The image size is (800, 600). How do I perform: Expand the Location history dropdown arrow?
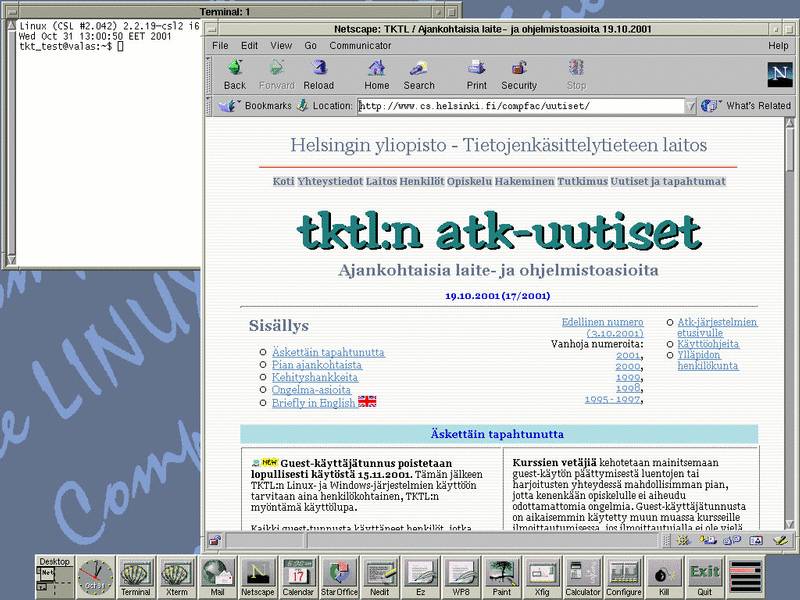[x=690, y=106]
